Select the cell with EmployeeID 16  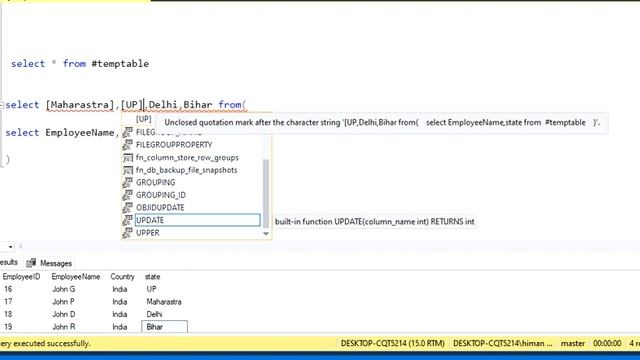pos(8,289)
